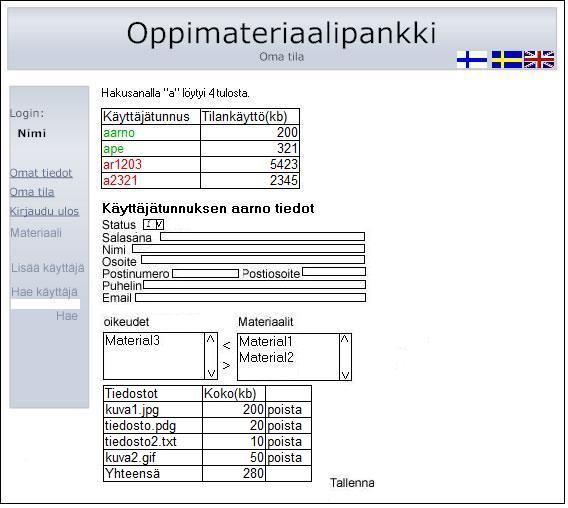Click Kirjaudu ulos to log out
The height and width of the screenshot is (508, 568).
tap(44, 211)
